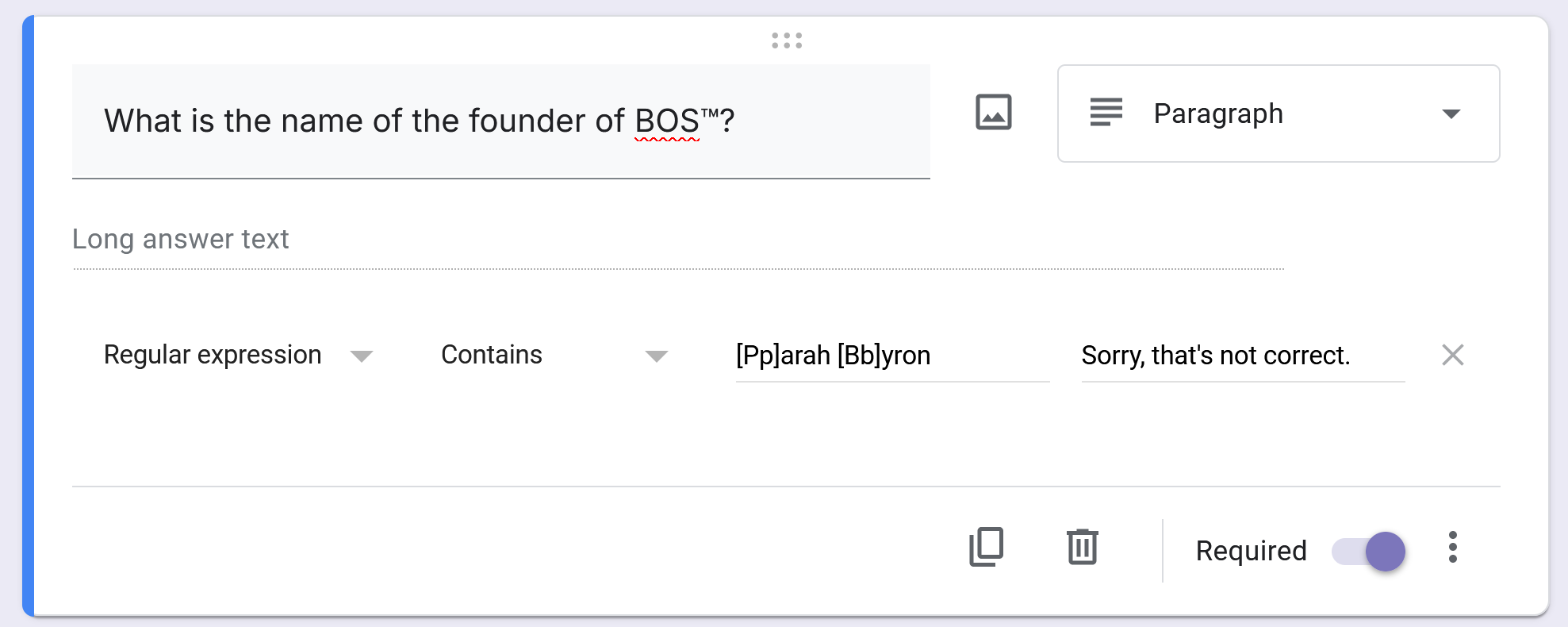Edit the error text "Sorry, that's not correct."
The width and height of the screenshot is (1568, 627).
click(x=1243, y=356)
